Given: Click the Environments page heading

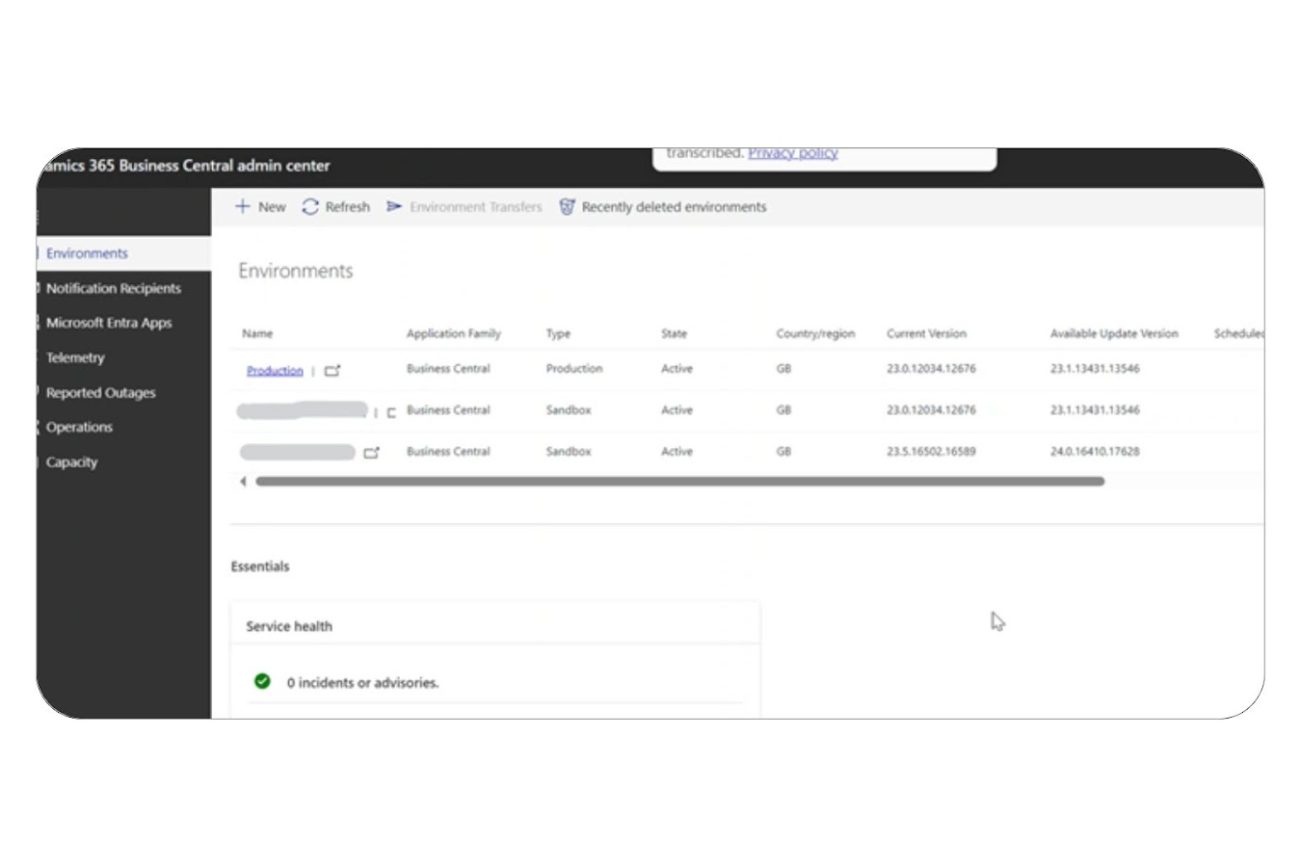Looking at the screenshot, I should point(295,271).
